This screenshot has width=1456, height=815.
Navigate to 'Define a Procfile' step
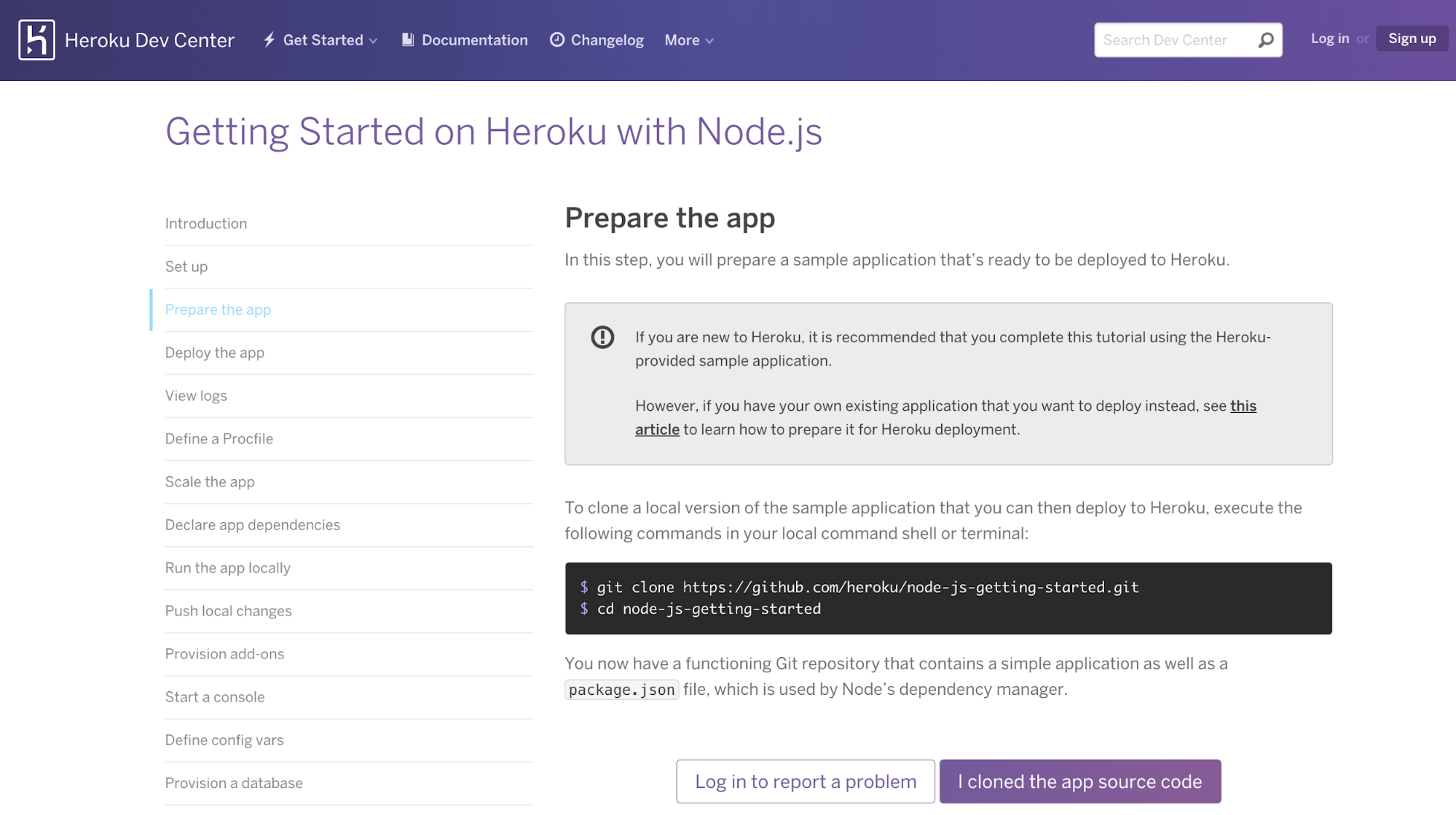[219, 438]
